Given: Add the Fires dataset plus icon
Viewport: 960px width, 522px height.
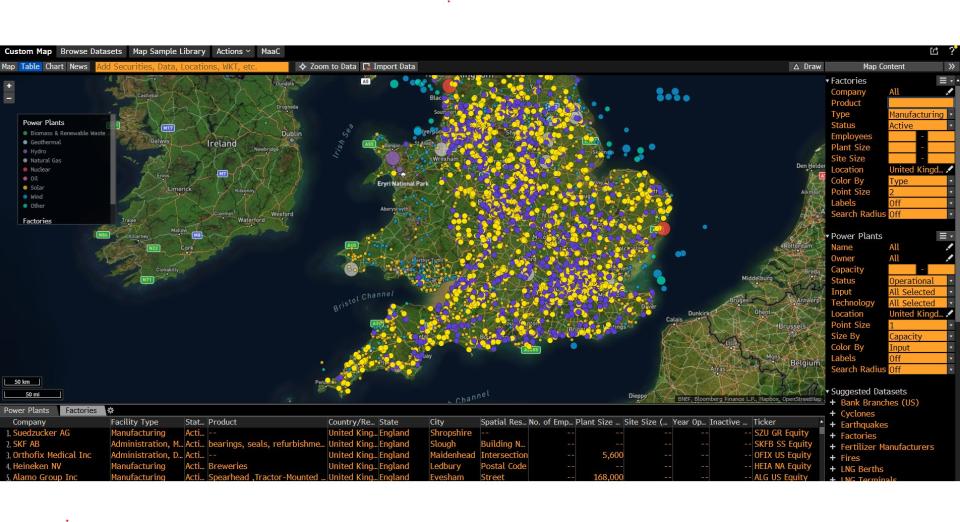Looking at the screenshot, I should pos(833,458).
